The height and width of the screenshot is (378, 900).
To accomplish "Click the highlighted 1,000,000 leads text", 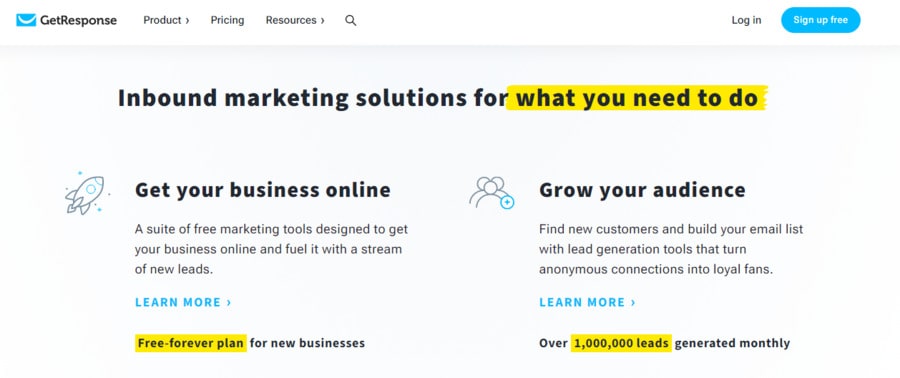I will (x=621, y=343).
